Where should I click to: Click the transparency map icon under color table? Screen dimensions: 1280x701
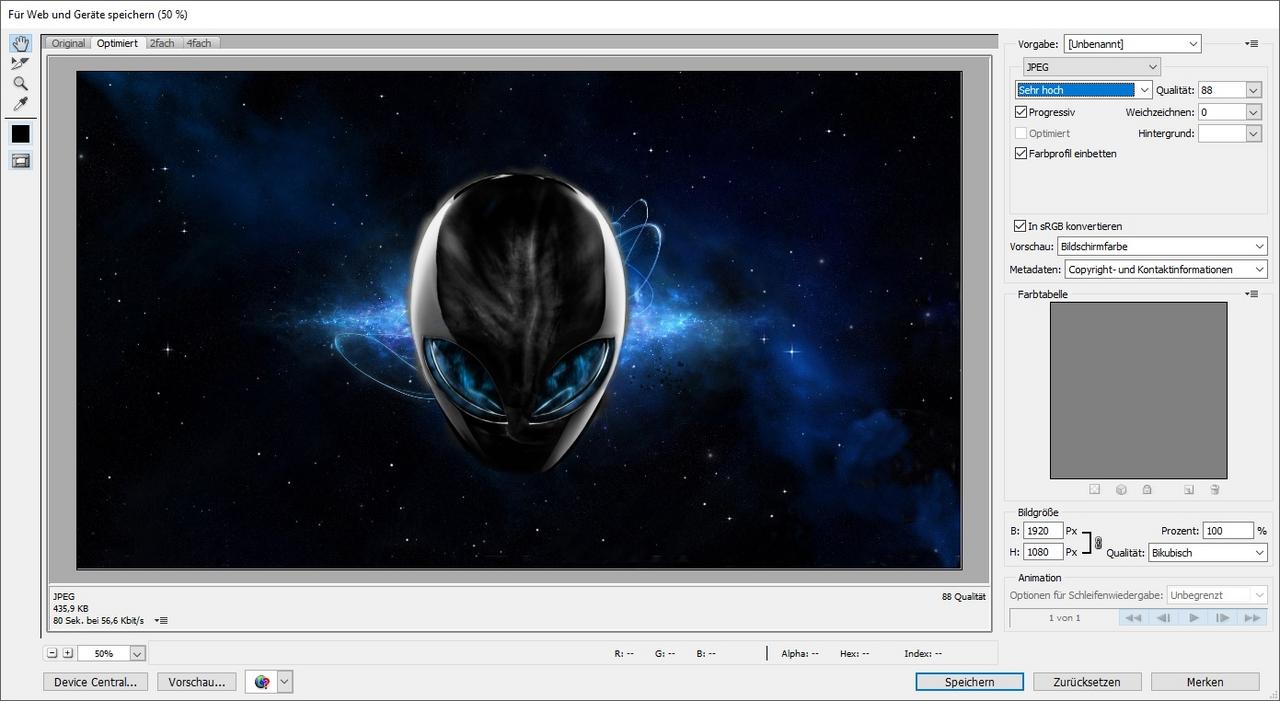click(1094, 489)
